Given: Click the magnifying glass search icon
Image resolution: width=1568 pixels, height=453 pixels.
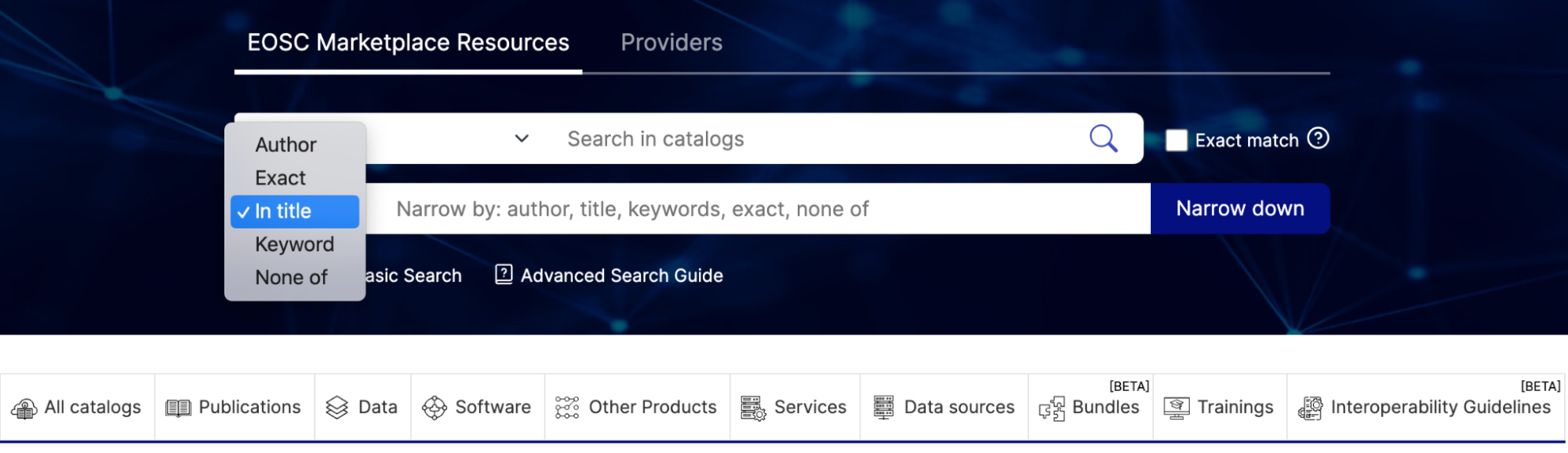Looking at the screenshot, I should tap(1103, 139).
